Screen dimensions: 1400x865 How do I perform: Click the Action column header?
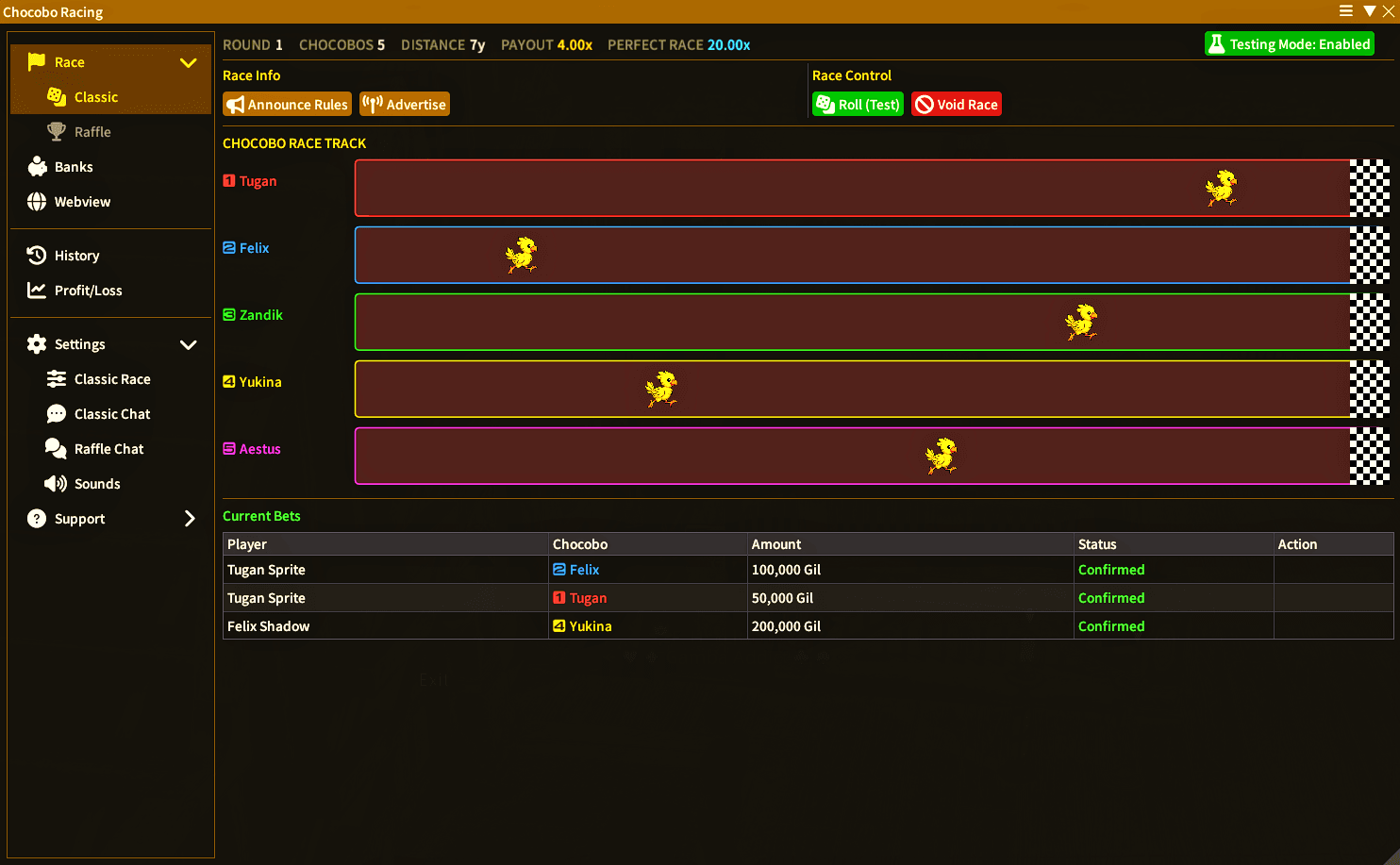(x=1333, y=544)
